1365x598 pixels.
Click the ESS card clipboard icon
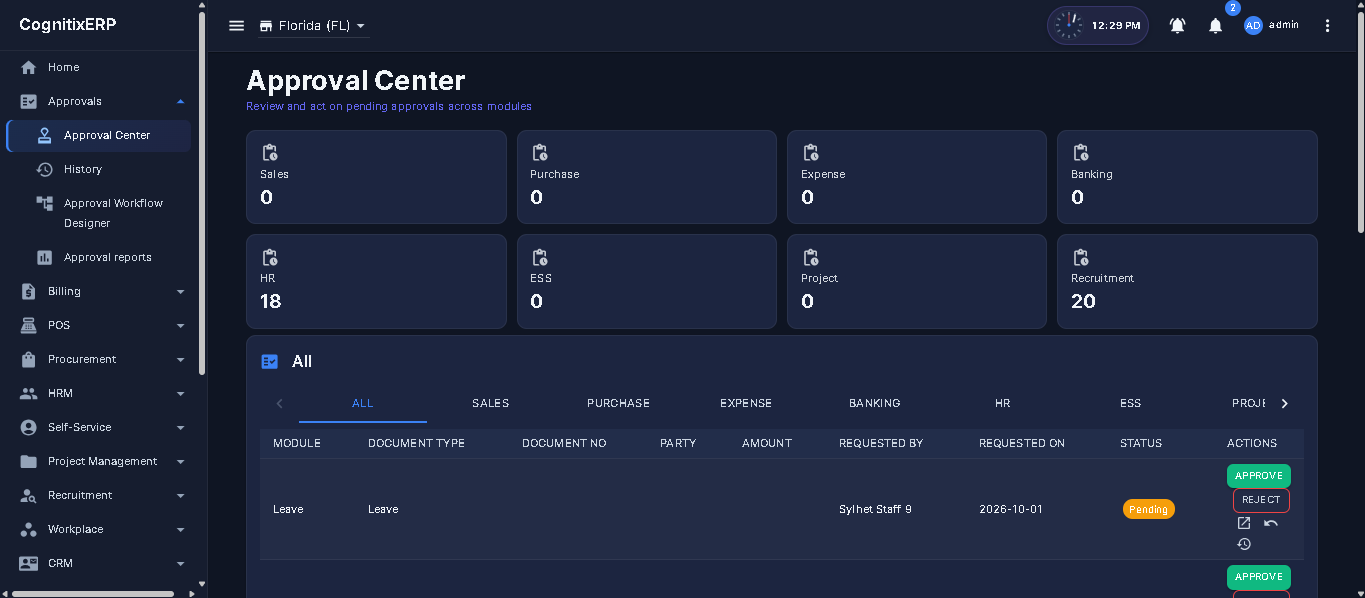coord(540,257)
